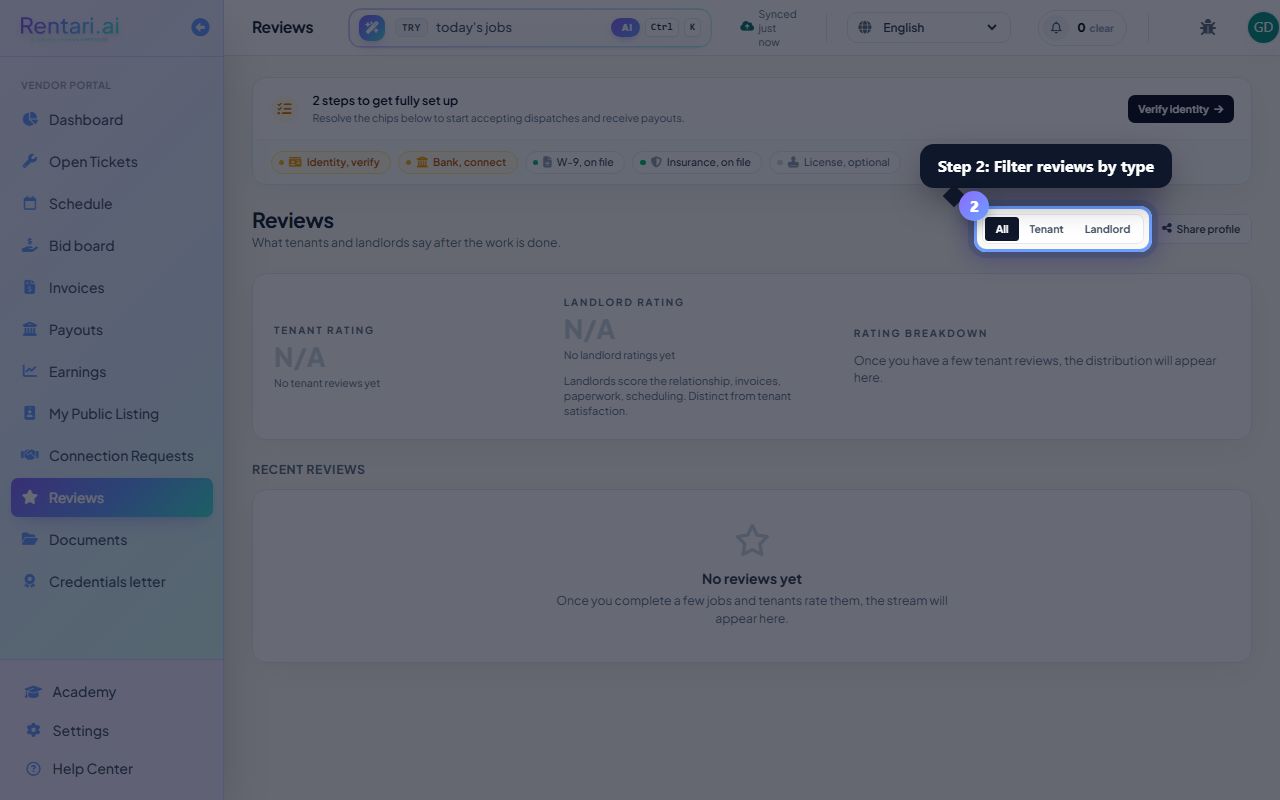Open Invoices in the sidebar
The width and height of the screenshot is (1280, 800).
click(112, 288)
